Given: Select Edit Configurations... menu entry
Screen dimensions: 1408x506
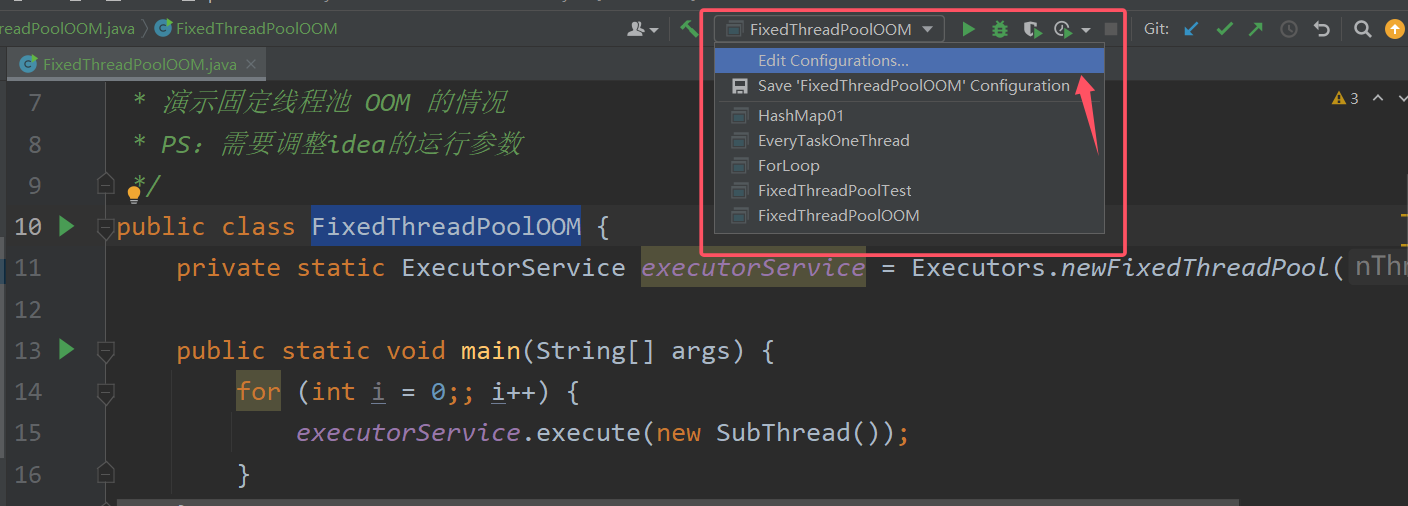Looking at the screenshot, I should (x=909, y=61).
